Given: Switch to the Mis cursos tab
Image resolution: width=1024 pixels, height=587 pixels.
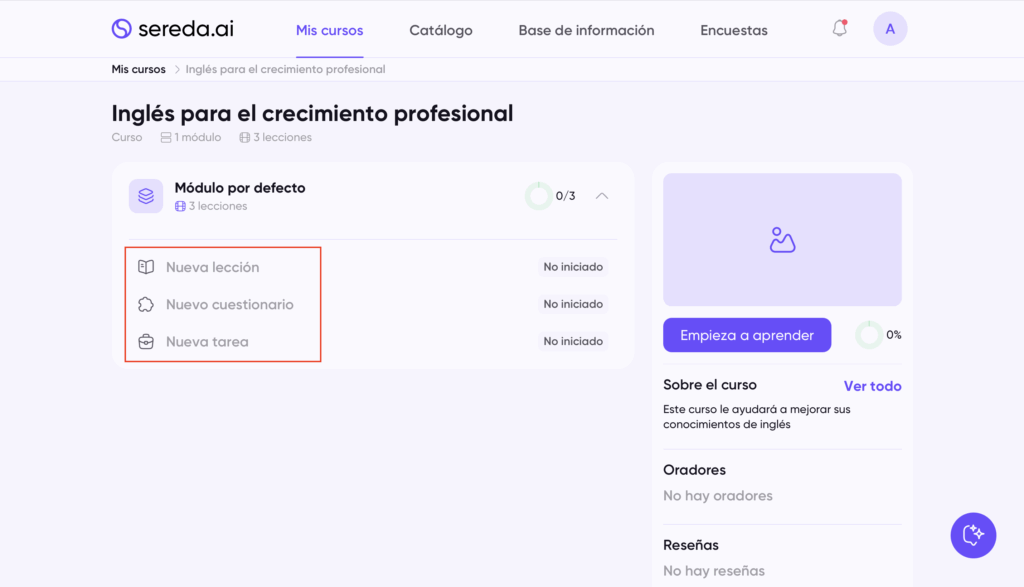Looking at the screenshot, I should pos(330,30).
